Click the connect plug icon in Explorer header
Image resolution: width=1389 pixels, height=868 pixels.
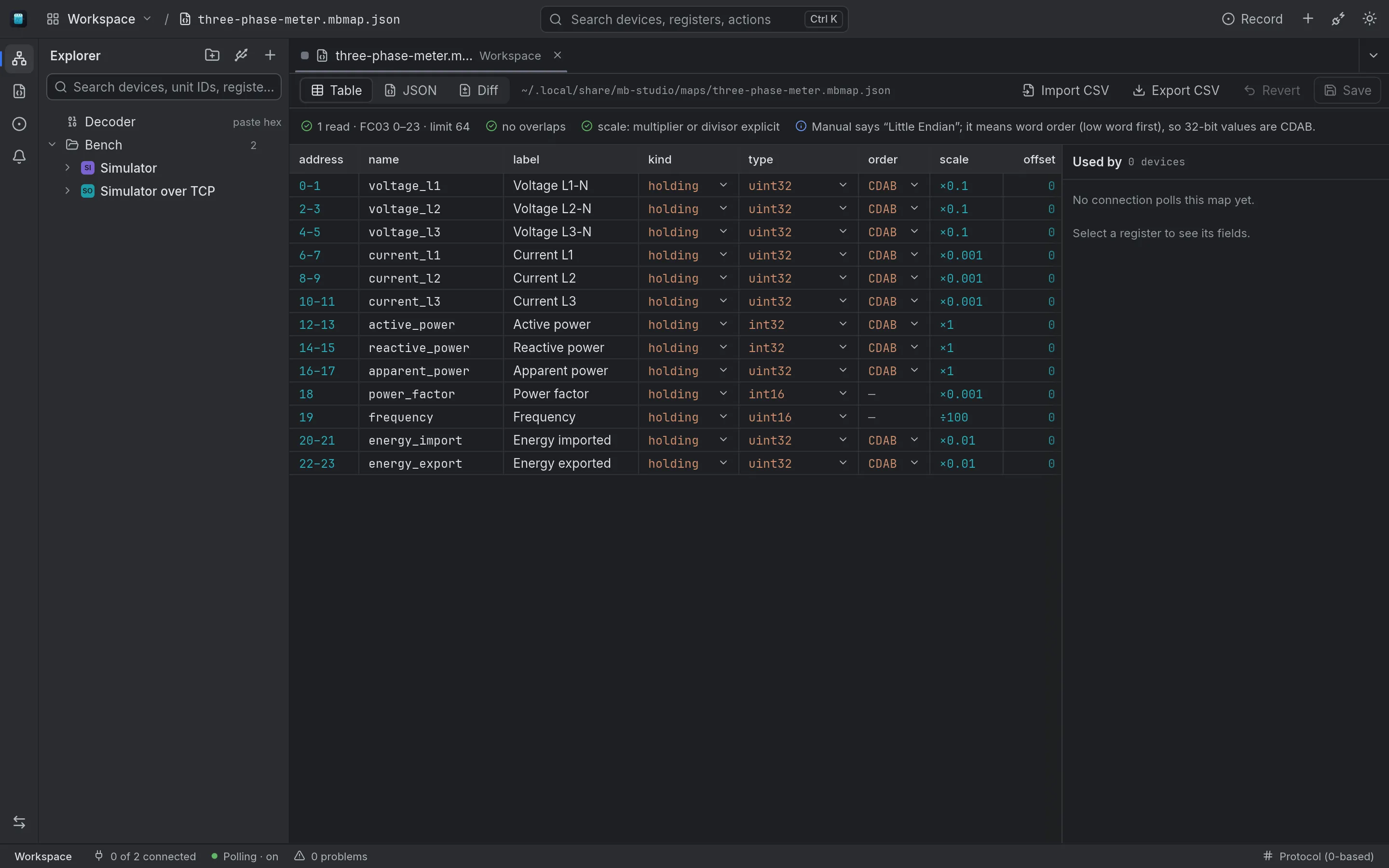241,55
